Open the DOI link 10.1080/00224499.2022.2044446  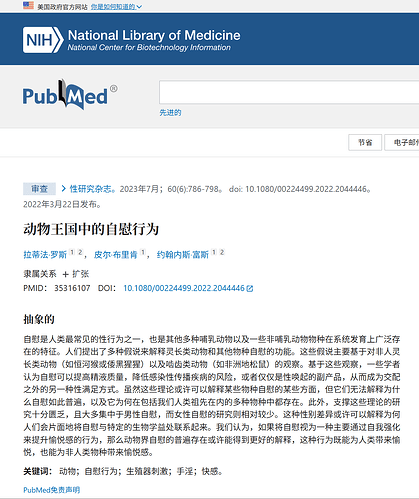pos(184,288)
